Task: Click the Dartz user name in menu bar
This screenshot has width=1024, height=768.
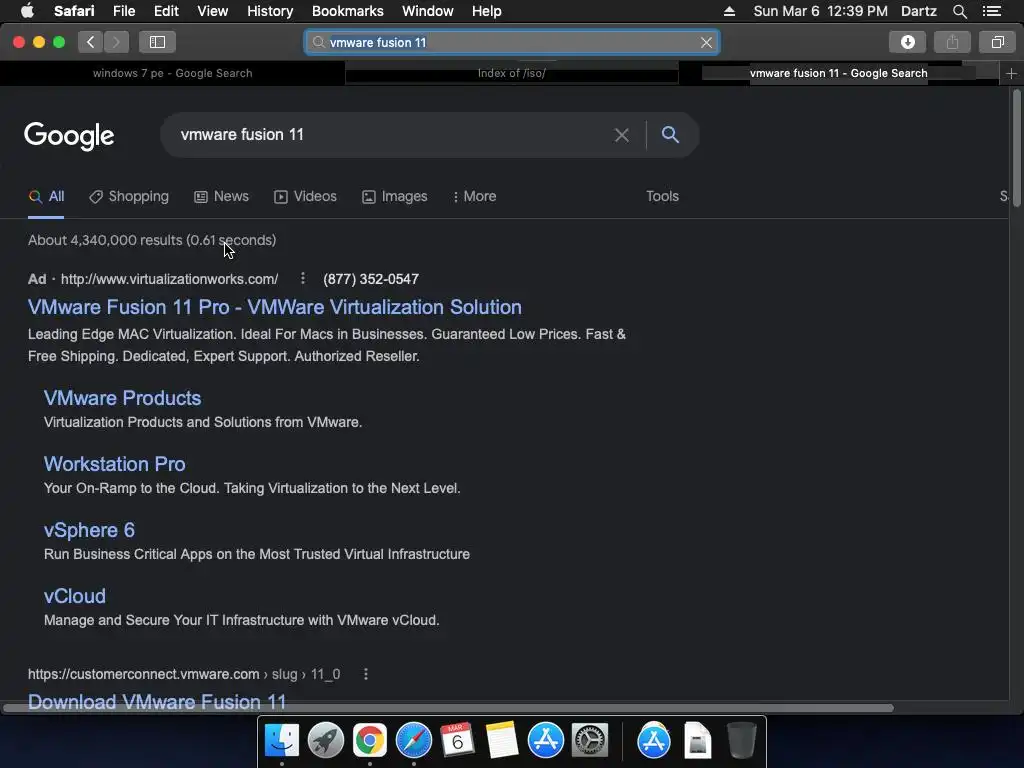Action: [918, 11]
